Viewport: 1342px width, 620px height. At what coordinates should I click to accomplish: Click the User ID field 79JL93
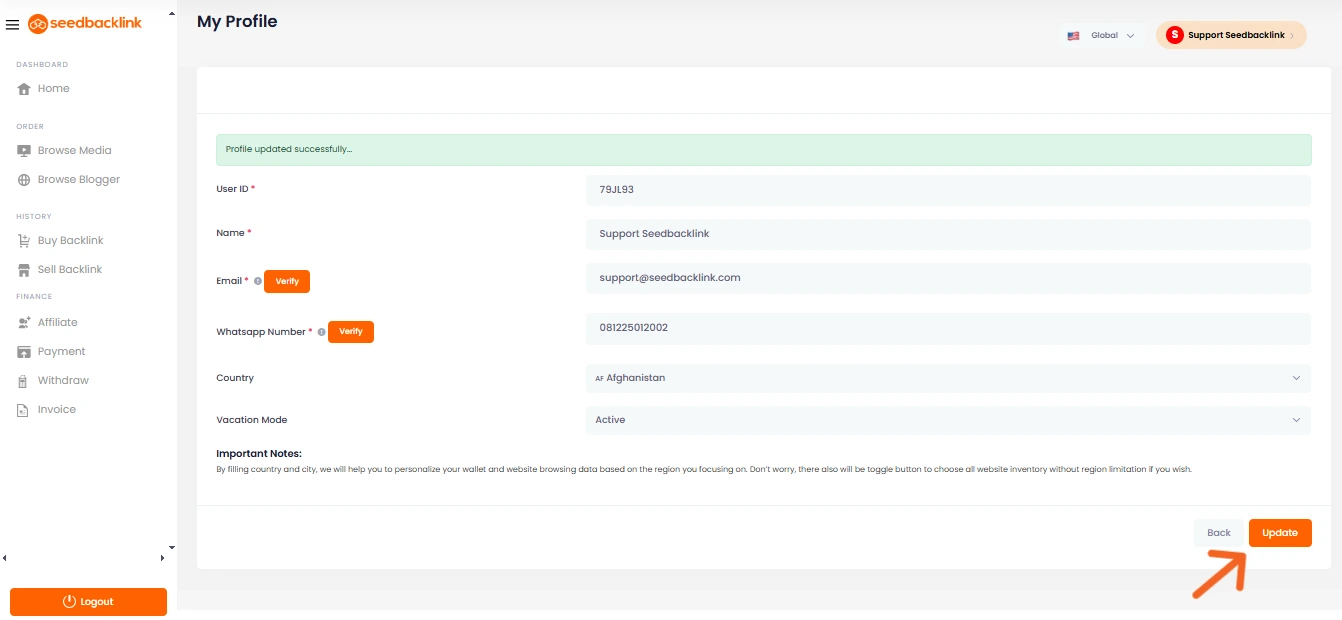[948, 190]
